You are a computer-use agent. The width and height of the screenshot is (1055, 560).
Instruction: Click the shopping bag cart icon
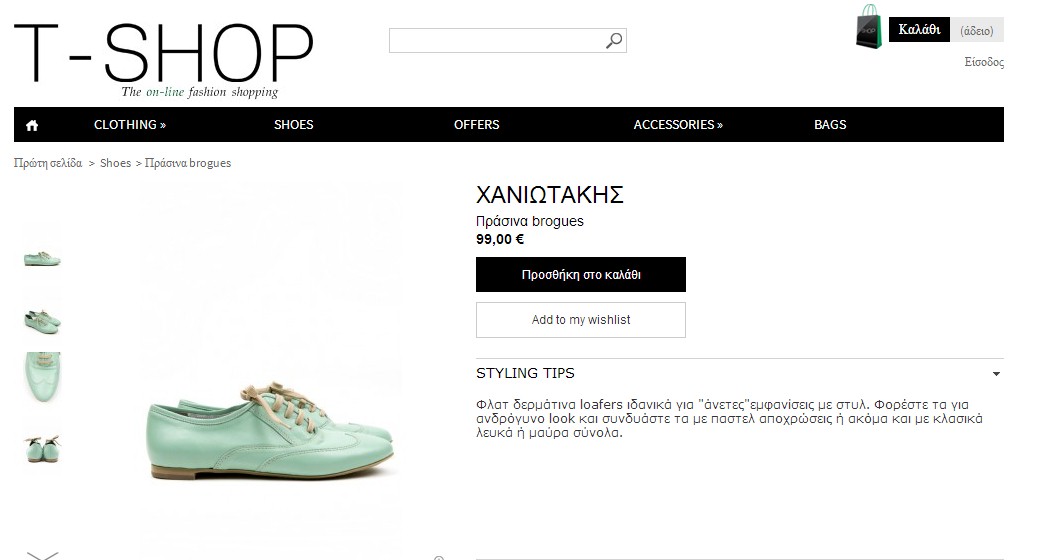point(869,27)
